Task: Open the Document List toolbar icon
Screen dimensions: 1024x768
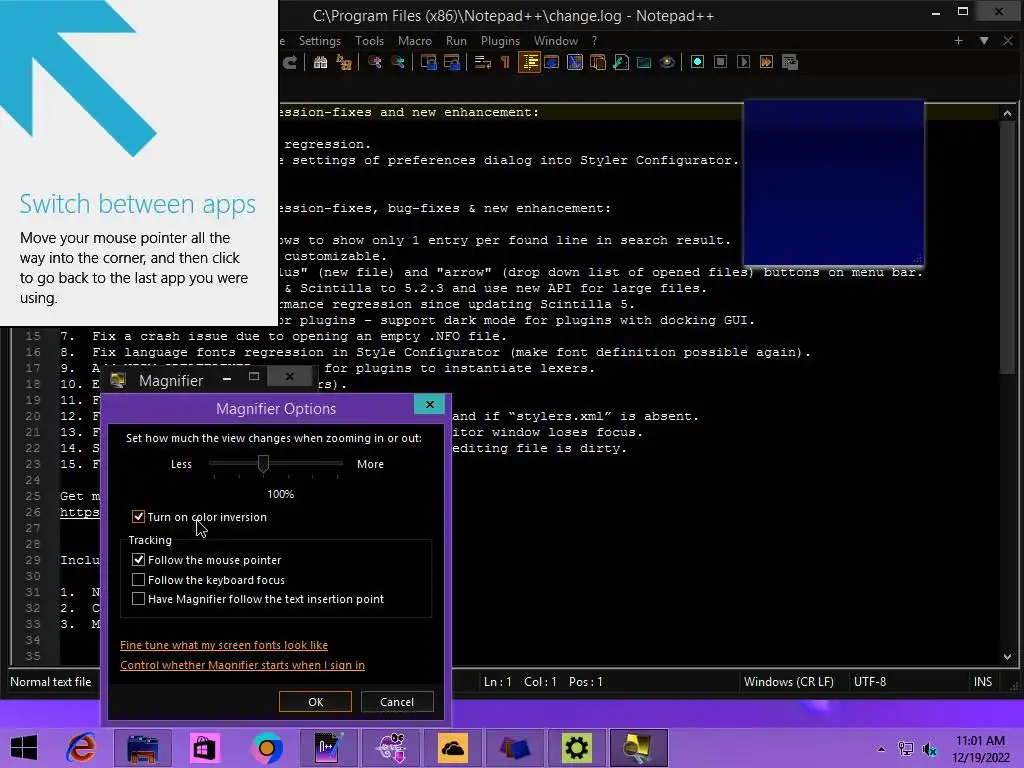Action: [x=598, y=62]
